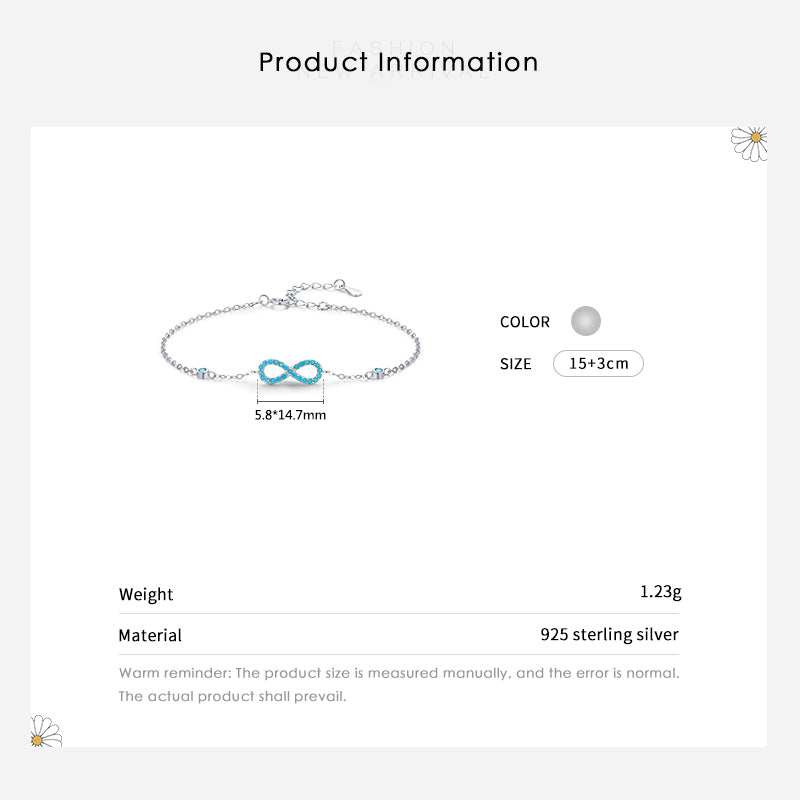Click the 5.8*14.7mm dimension label
800x800 pixels.
click(290, 414)
